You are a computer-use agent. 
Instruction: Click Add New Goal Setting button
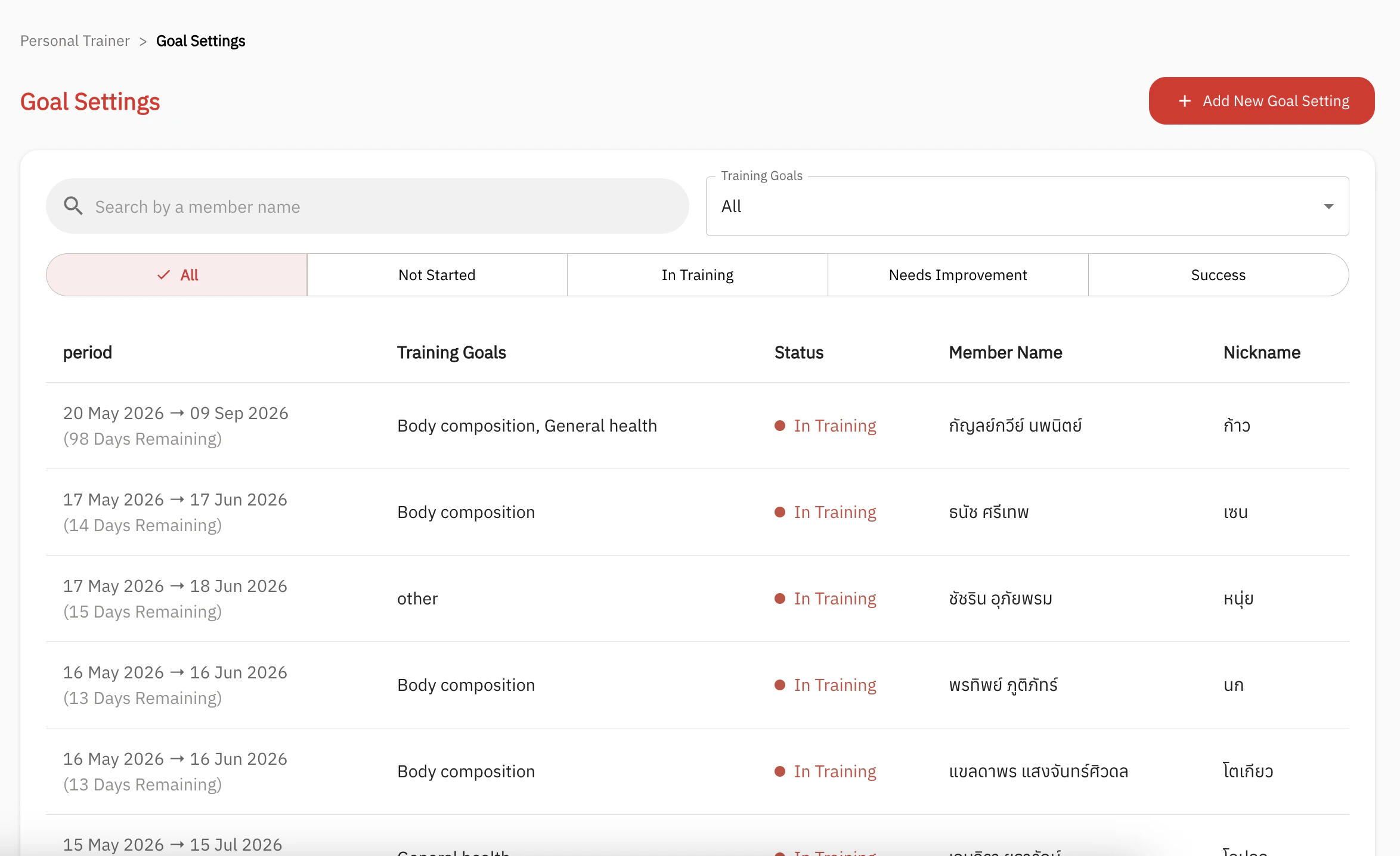pos(1262,101)
